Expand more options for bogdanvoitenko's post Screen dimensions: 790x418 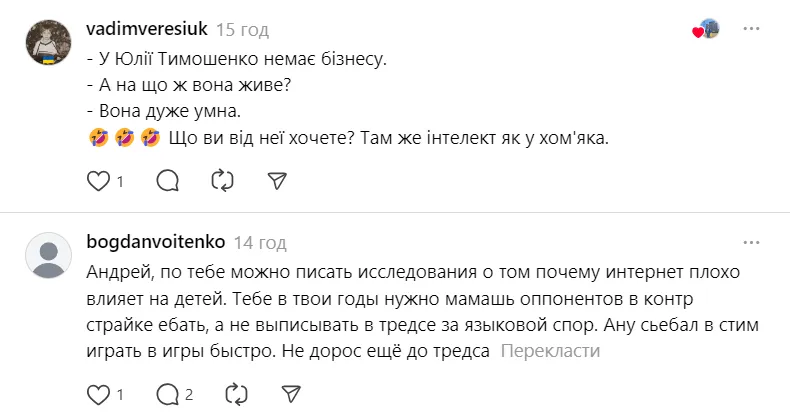click(x=751, y=242)
